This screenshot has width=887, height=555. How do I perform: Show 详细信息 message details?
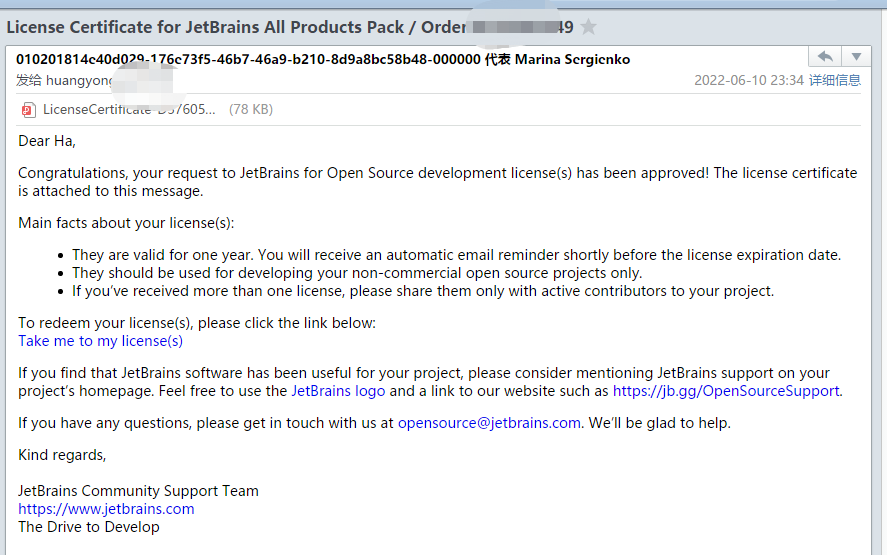(x=834, y=80)
